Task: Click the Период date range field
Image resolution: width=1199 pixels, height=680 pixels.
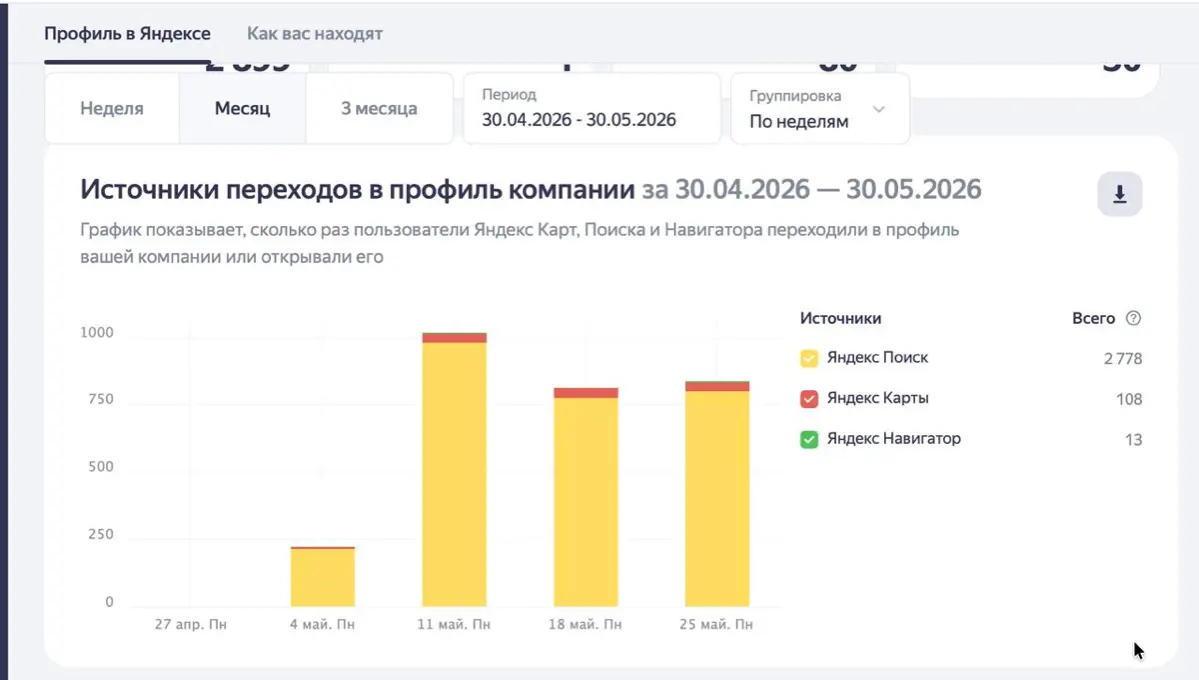Action: tap(592, 108)
